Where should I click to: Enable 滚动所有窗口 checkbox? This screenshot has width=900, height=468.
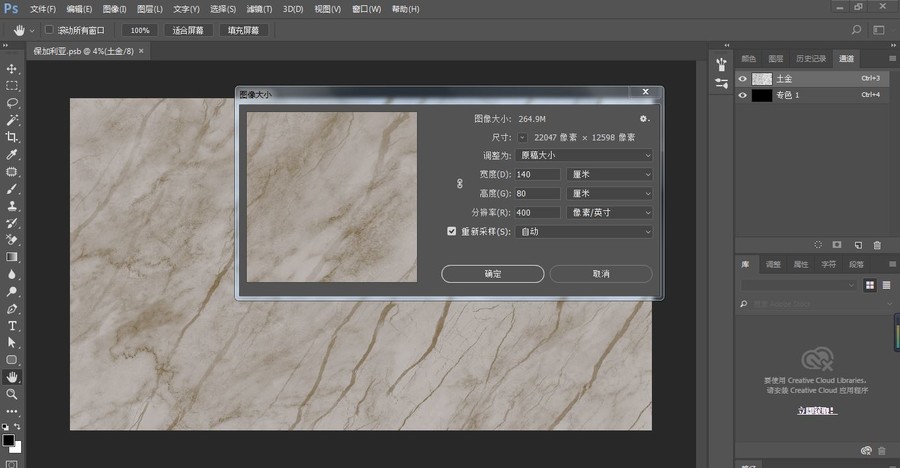[x=49, y=29]
